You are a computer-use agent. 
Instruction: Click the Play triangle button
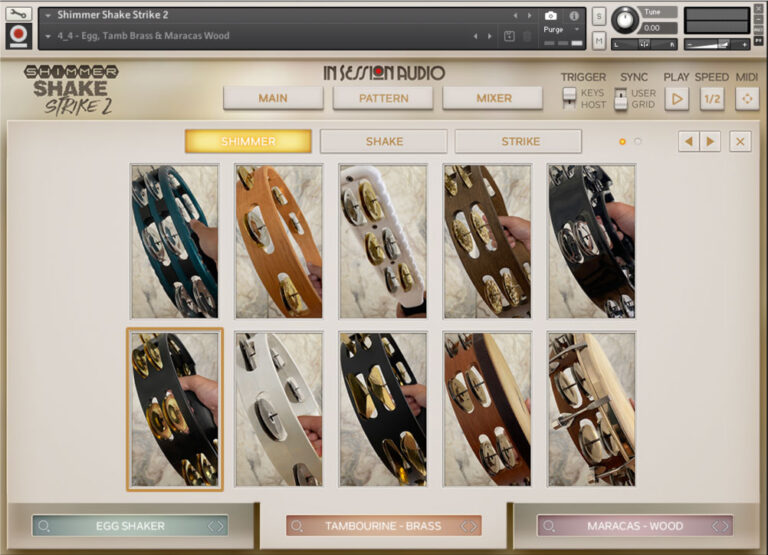677,99
